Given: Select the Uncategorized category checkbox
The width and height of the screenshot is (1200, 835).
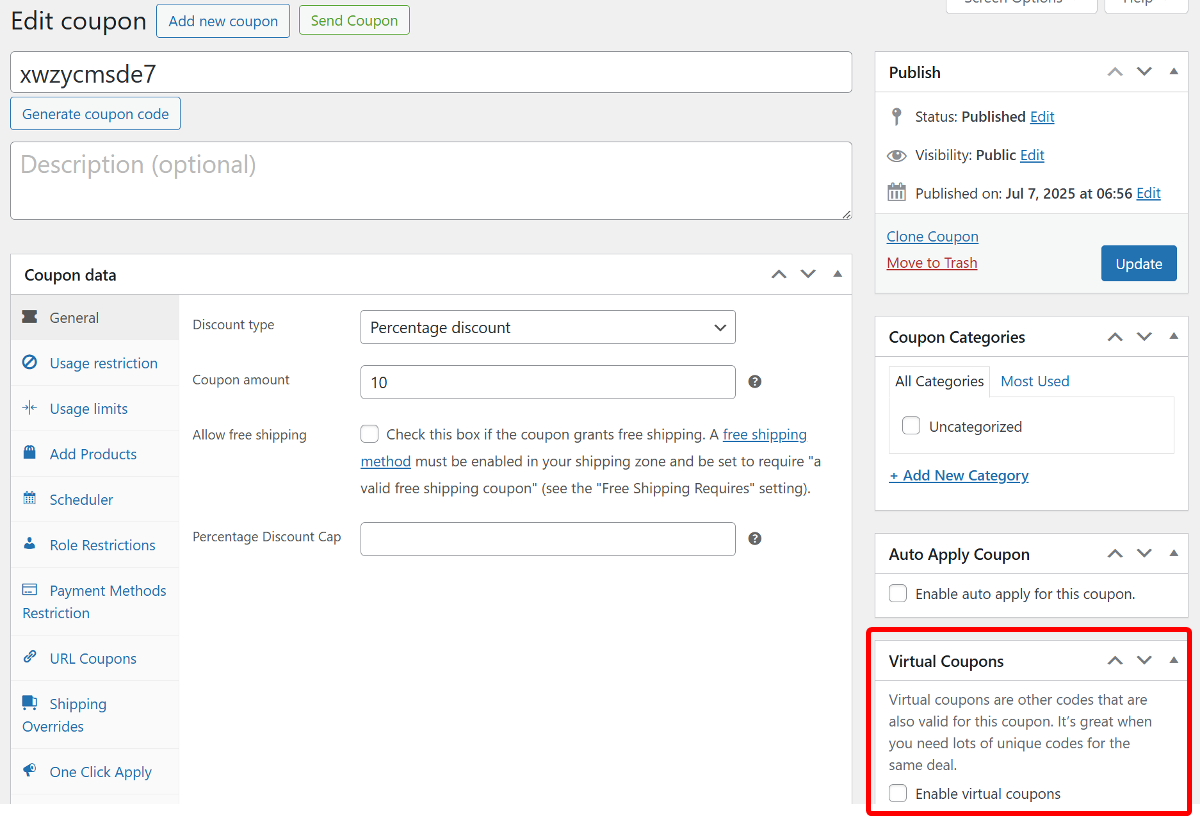Looking at the screenshot, I should pos(911,426).
